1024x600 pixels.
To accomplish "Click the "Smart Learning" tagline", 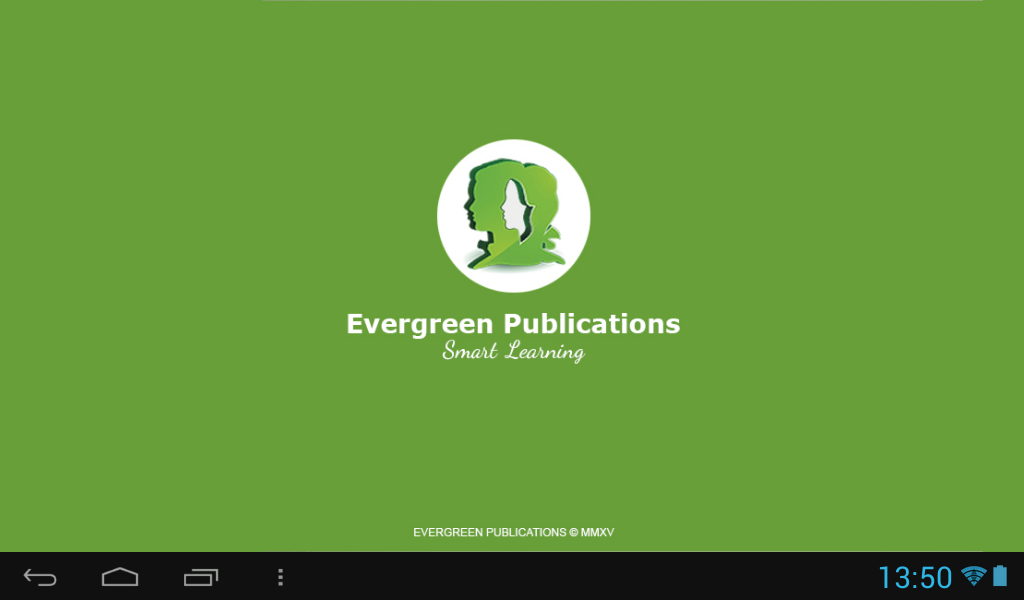I will (513, 352).
